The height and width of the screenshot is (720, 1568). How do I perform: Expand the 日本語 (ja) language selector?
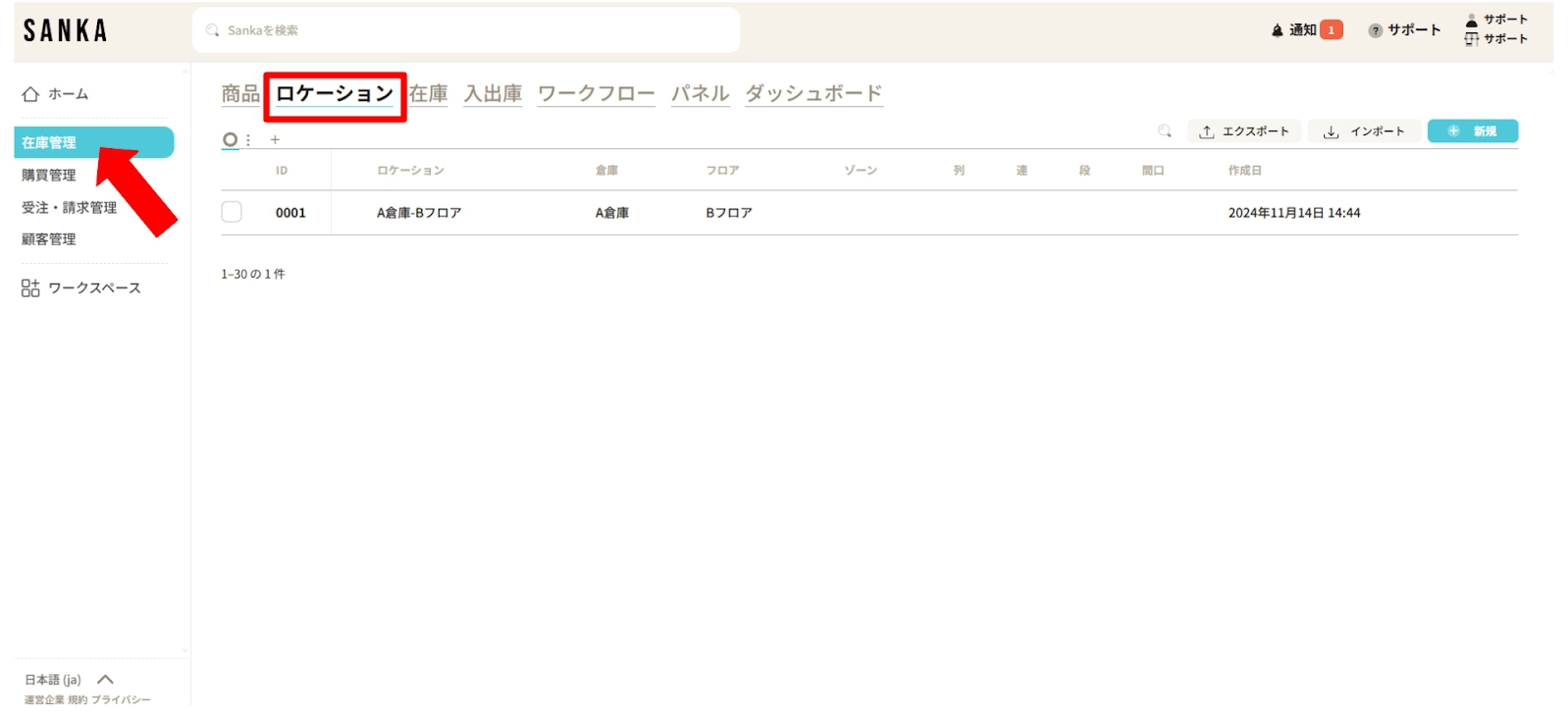coord(69,680)
